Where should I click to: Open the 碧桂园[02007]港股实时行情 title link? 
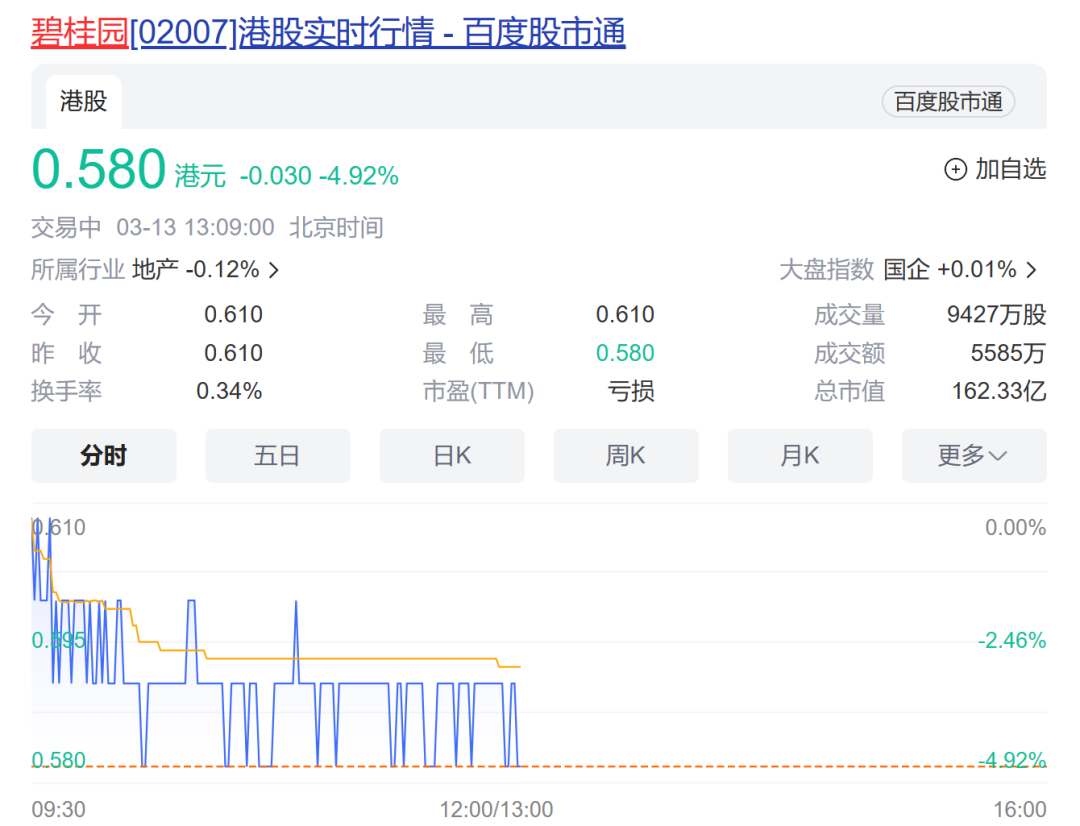(x=328, y=32)
